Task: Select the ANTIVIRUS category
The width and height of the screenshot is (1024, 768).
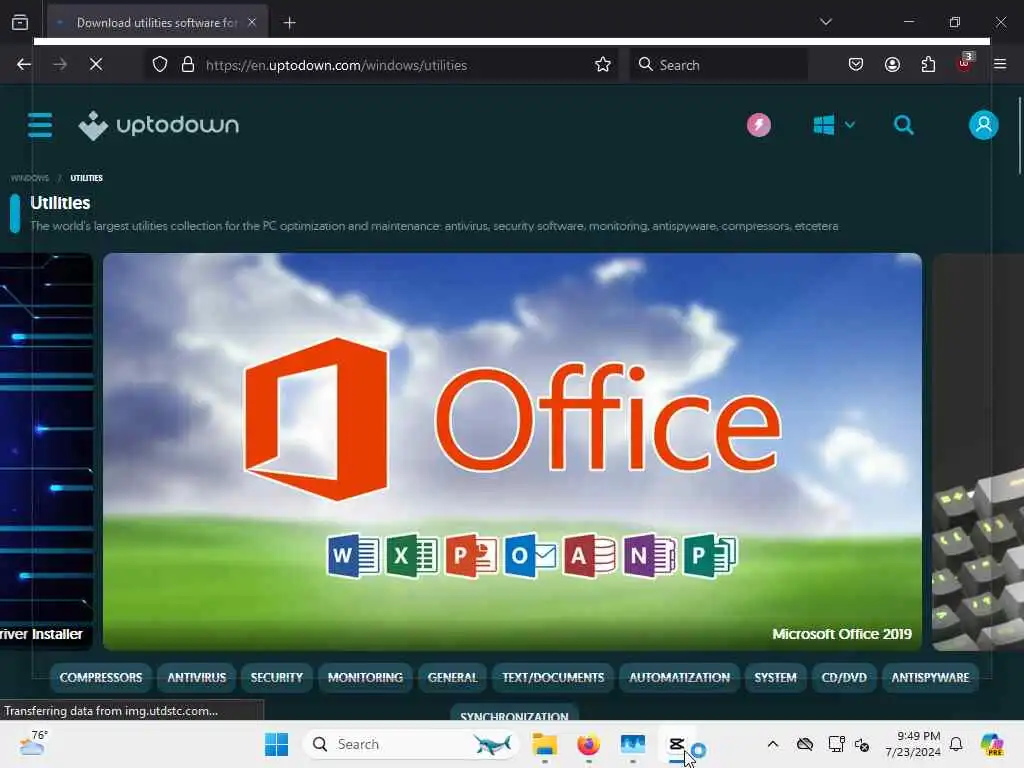Action: (x=197, y=677)
